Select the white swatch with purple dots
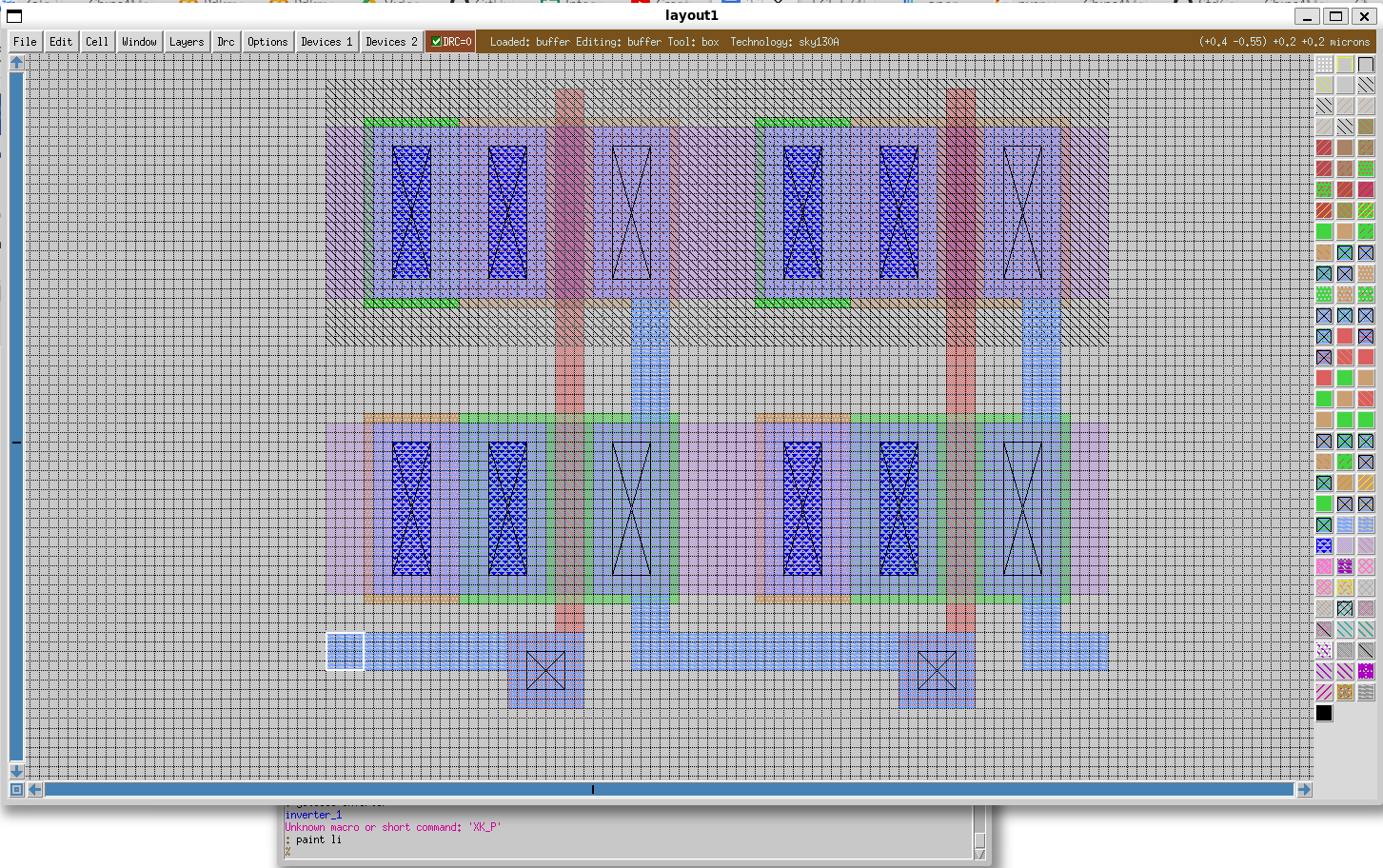The width and height of the screenshot is (1383, 868). click(x=1324, y=650)
